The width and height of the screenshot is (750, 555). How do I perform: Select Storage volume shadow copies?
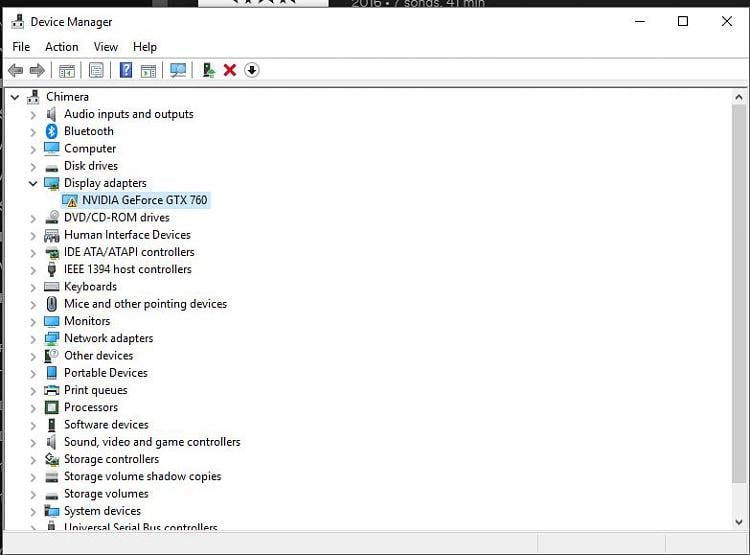143,477
